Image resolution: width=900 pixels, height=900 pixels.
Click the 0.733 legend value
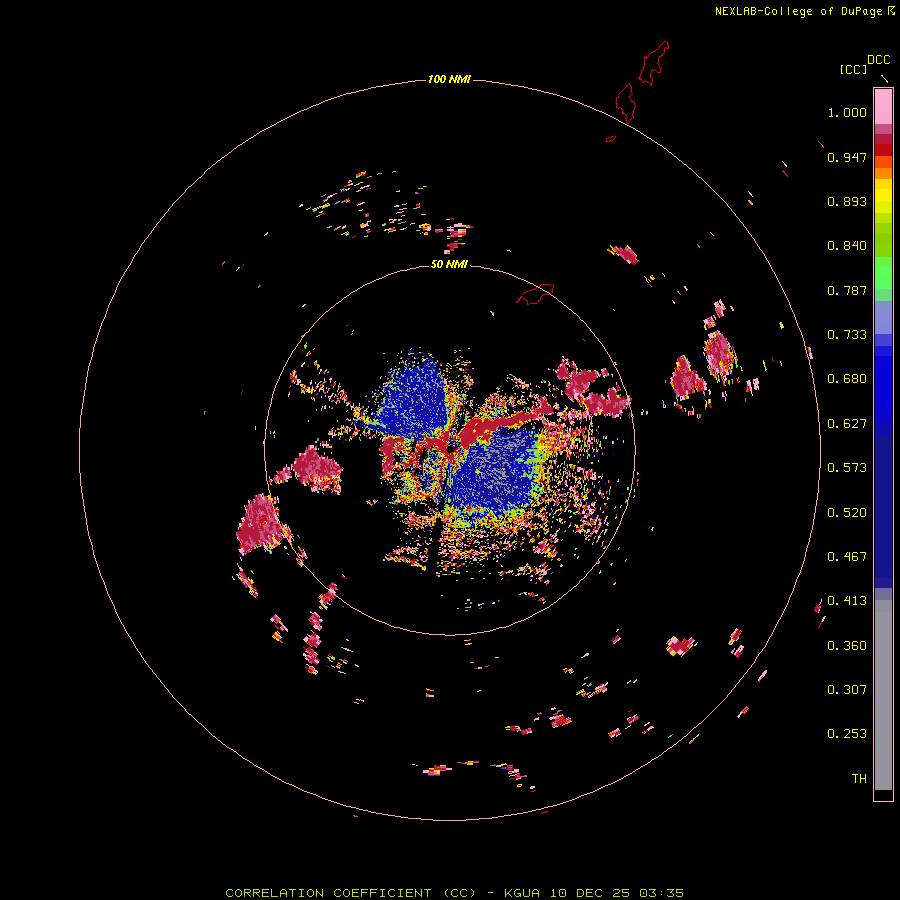pos(847,335)
